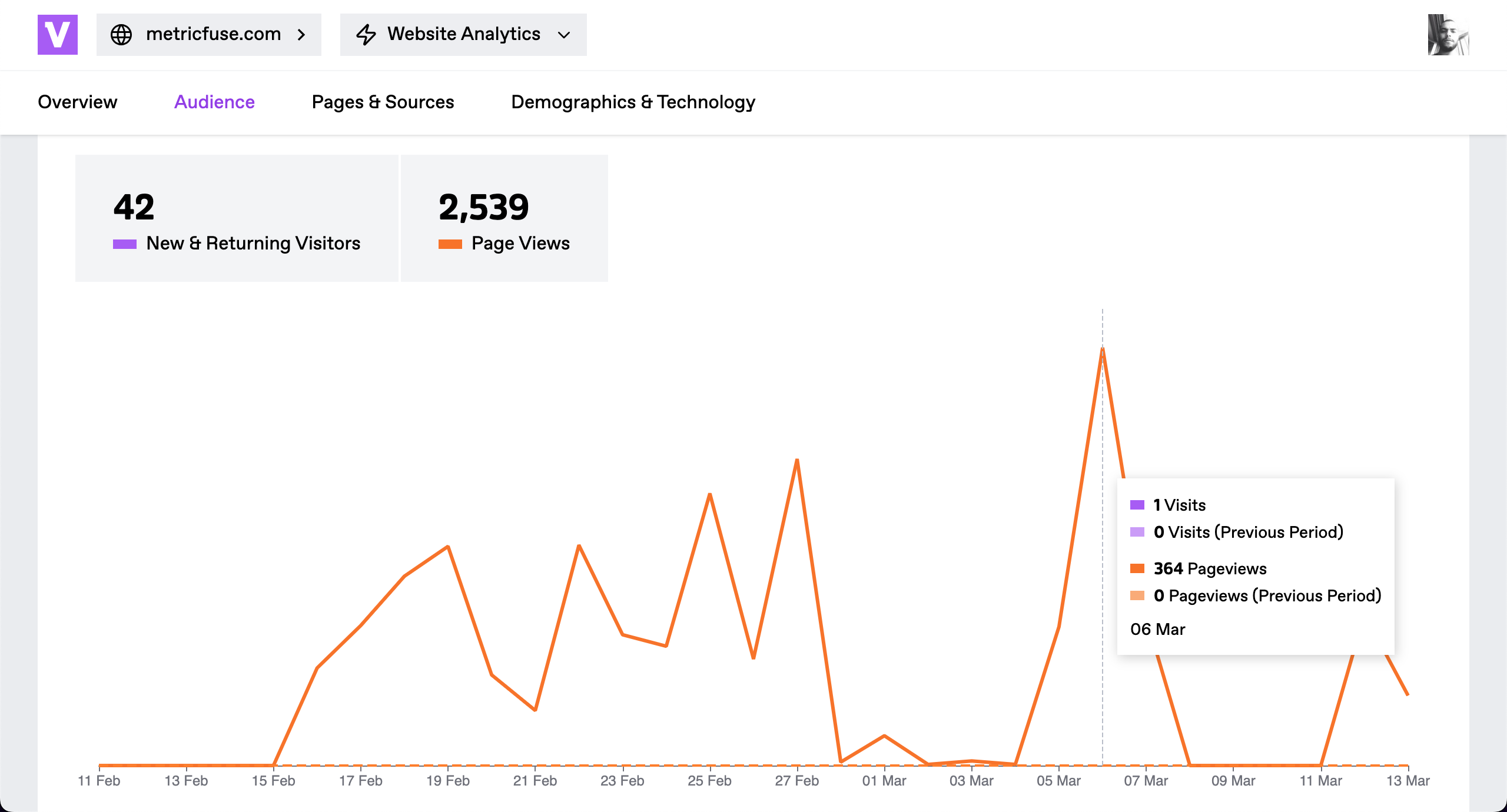Click the purple V logo icon

[58, 35]
